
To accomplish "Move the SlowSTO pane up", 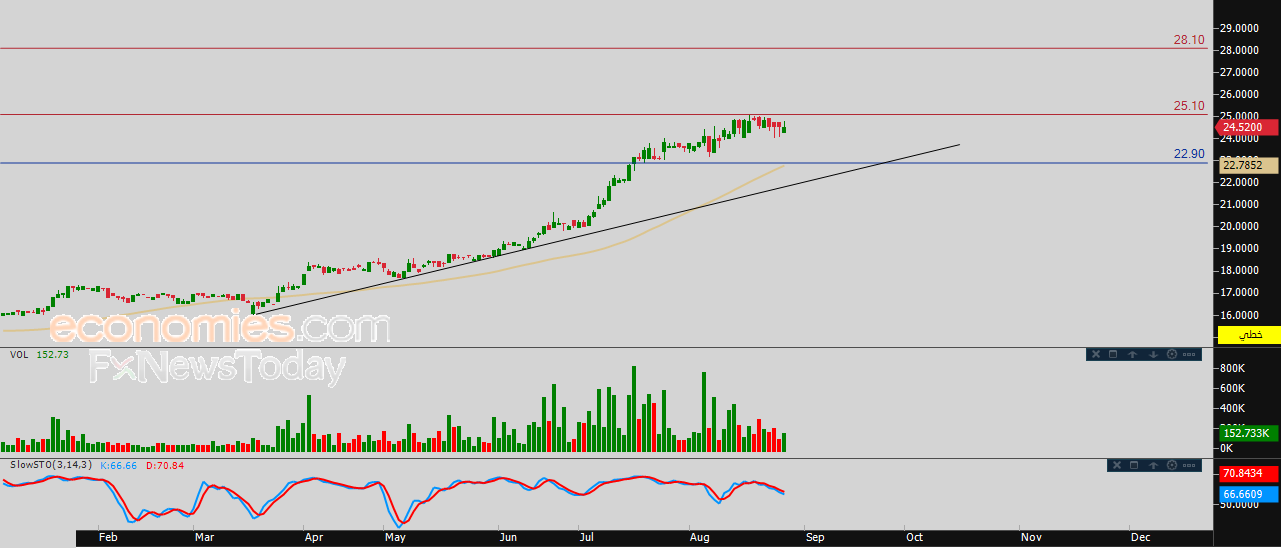I will point(1153,465).
